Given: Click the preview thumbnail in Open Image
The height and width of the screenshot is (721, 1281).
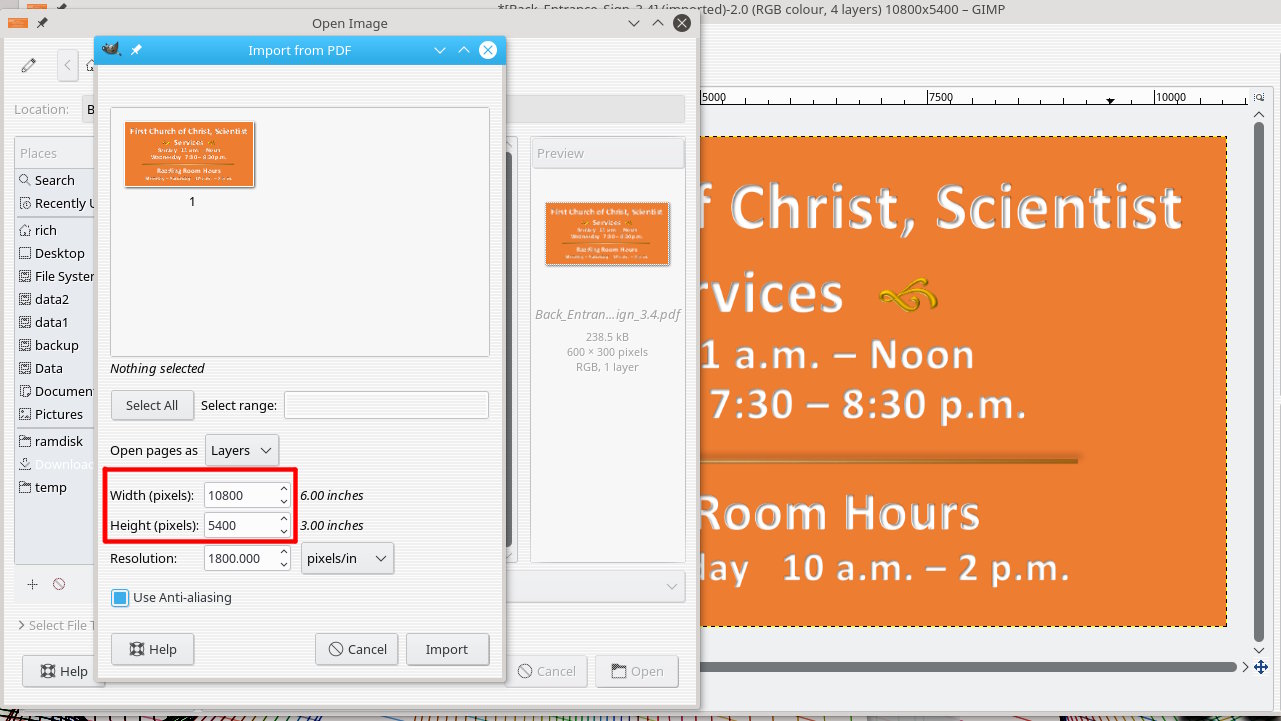Looking at the screenshot, I should (x=607, y=233).
